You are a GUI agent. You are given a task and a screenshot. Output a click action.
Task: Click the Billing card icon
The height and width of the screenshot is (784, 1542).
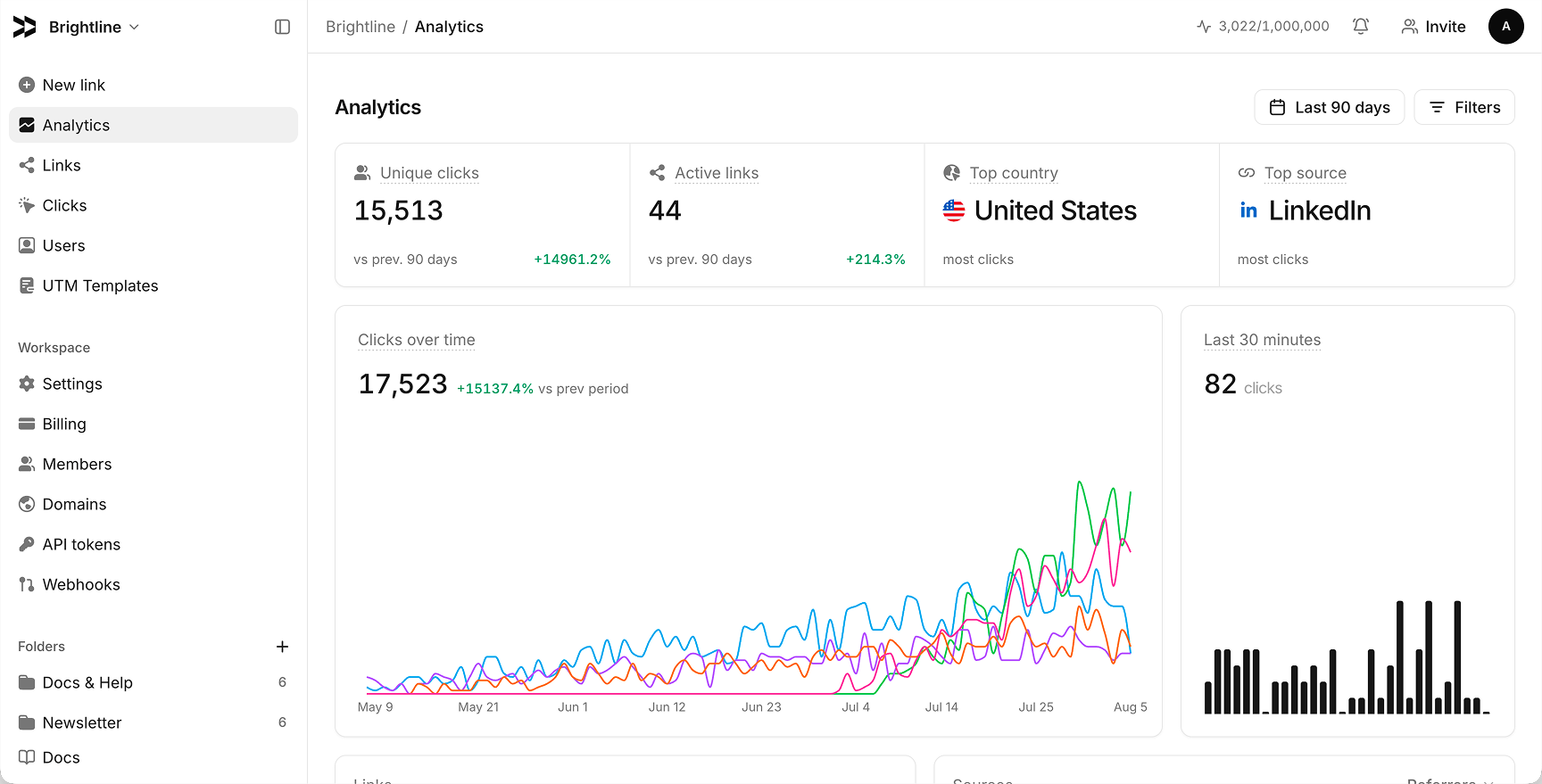pos(27,424)
